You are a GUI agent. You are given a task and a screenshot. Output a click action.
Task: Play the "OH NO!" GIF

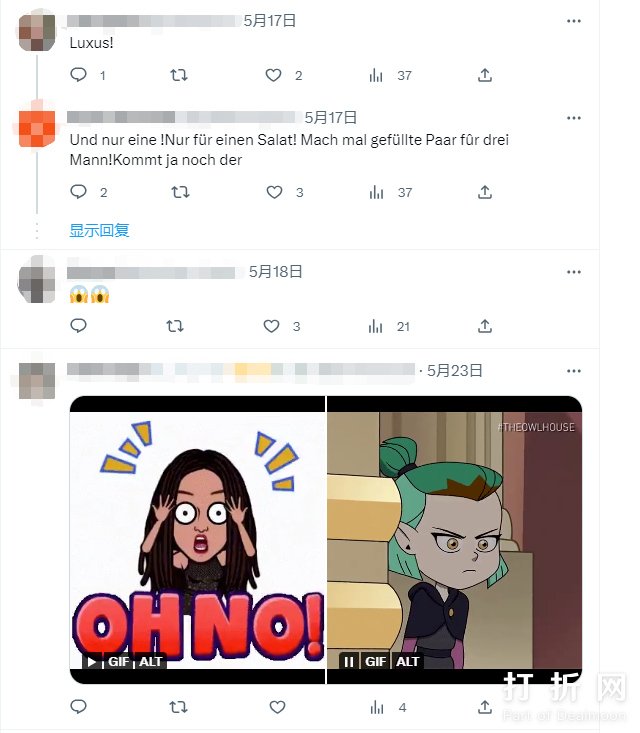click(x=92, y=661)
